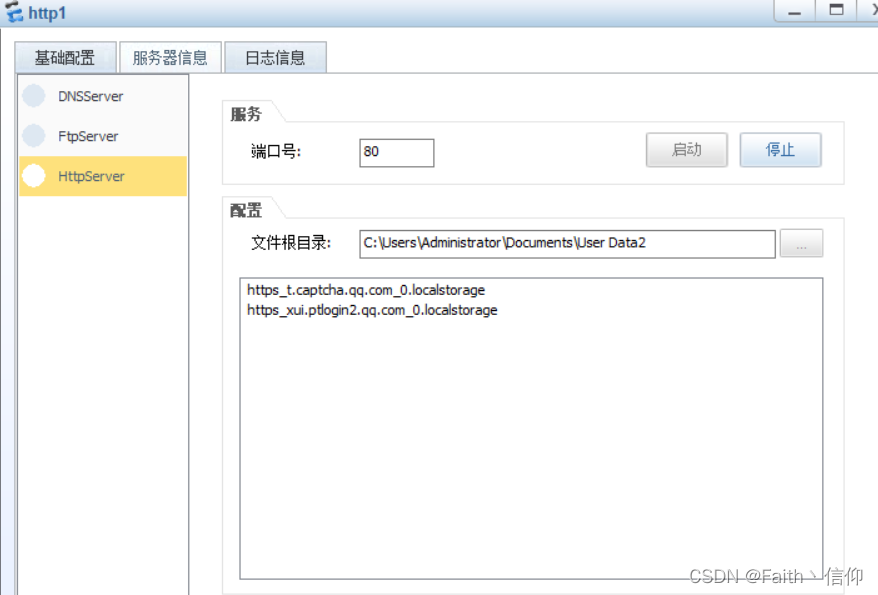This screenshot has height=595, width=878.
Task: Choose the FtpServer list entry label
Action: click(88, 136)
